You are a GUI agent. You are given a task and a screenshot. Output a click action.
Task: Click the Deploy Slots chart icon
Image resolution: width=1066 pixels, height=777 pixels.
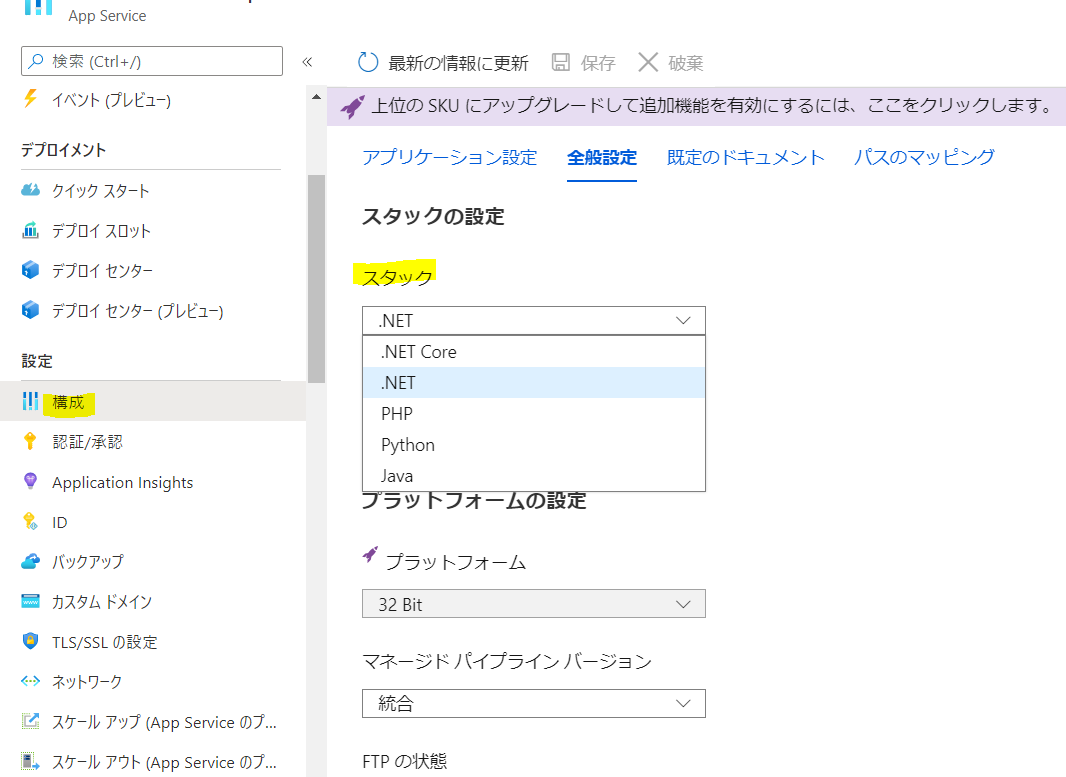pos(31,230)
